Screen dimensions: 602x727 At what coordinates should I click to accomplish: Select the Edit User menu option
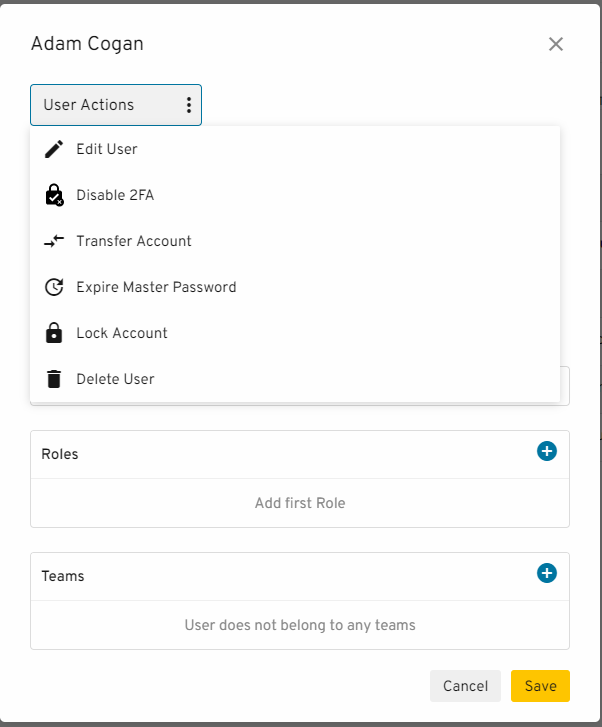107,149
